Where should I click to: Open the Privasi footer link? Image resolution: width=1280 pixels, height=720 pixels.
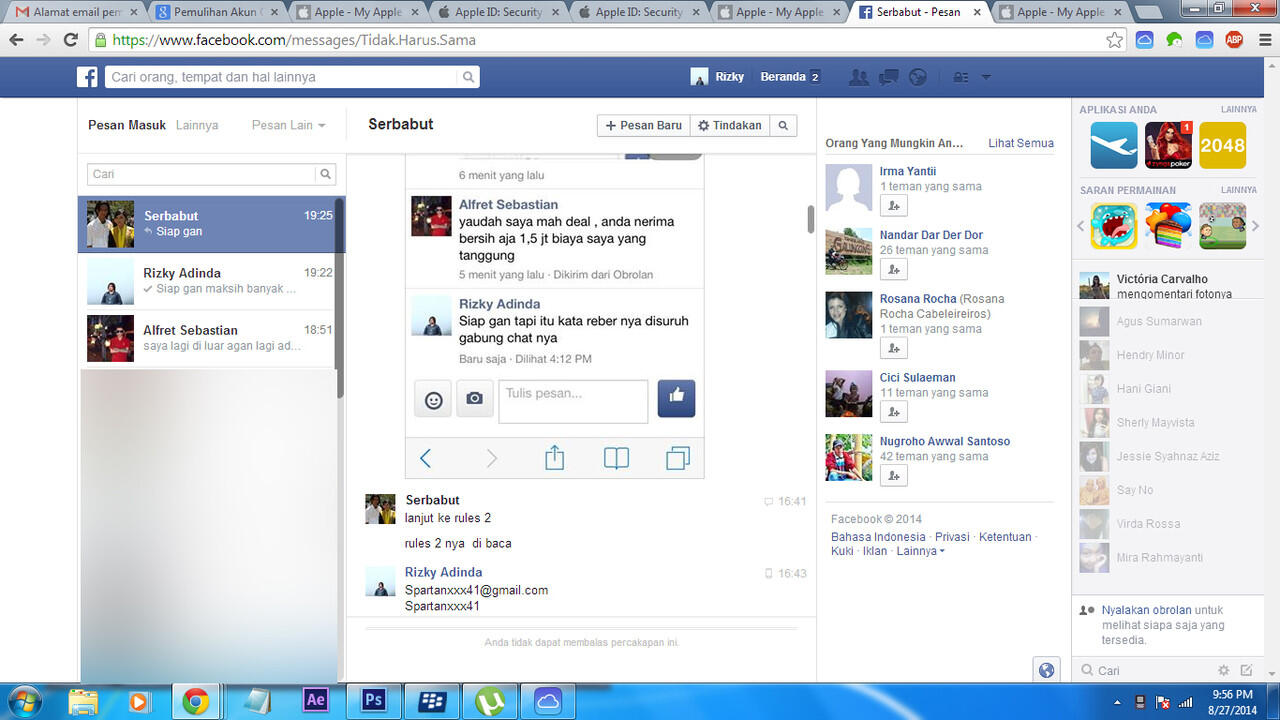pyautogui.click(x=952, y=537)
